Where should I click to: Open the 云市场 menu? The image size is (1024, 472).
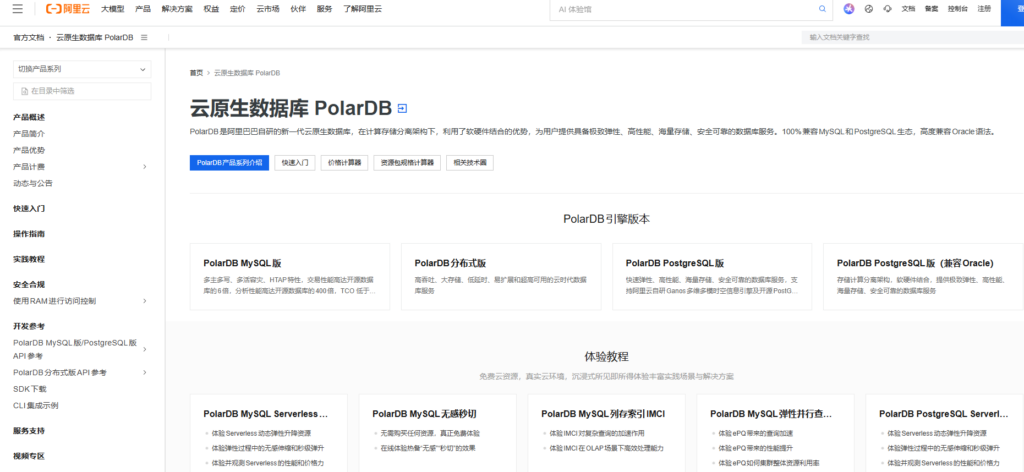tap(268, 9)
